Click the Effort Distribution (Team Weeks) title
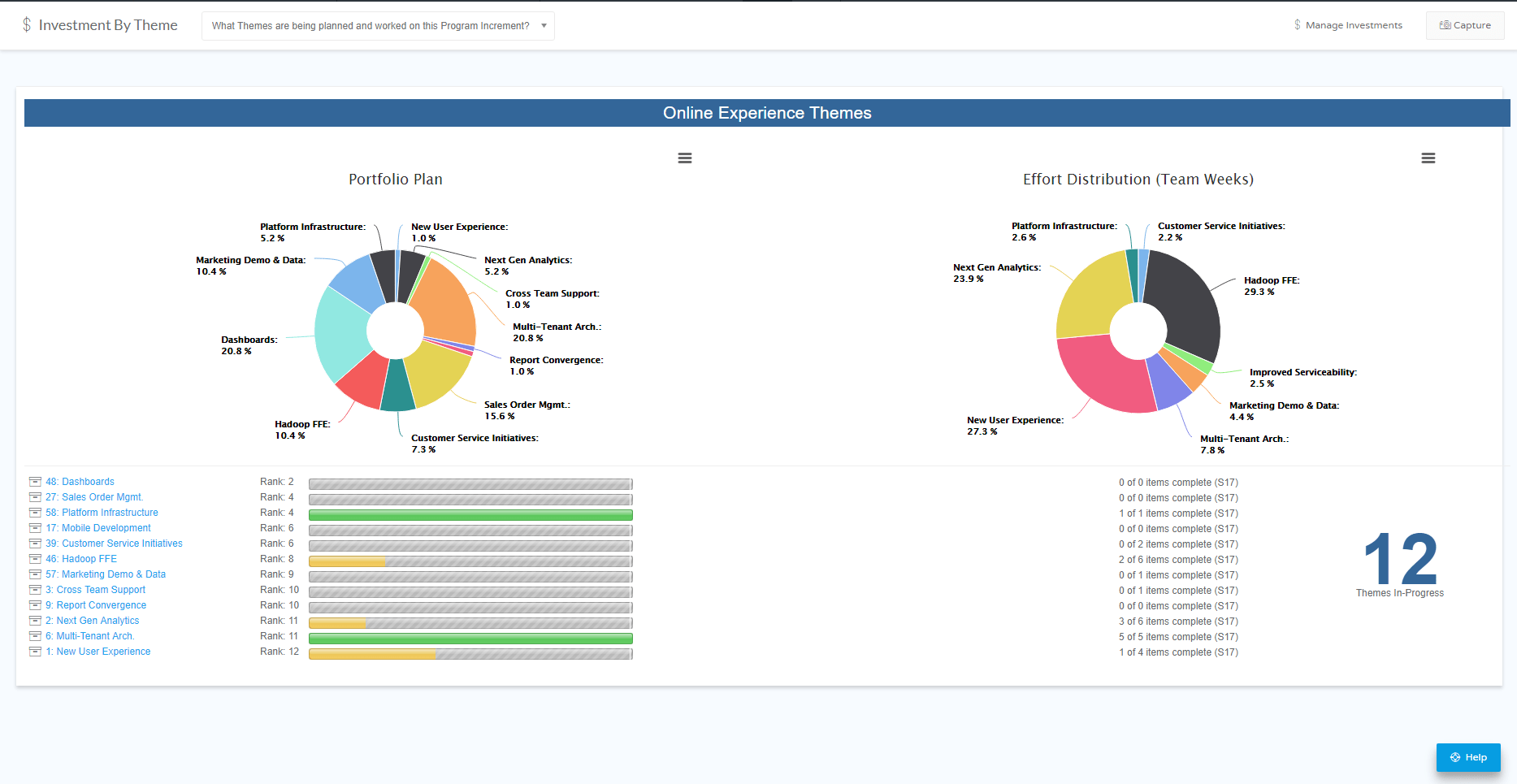 1138,180
